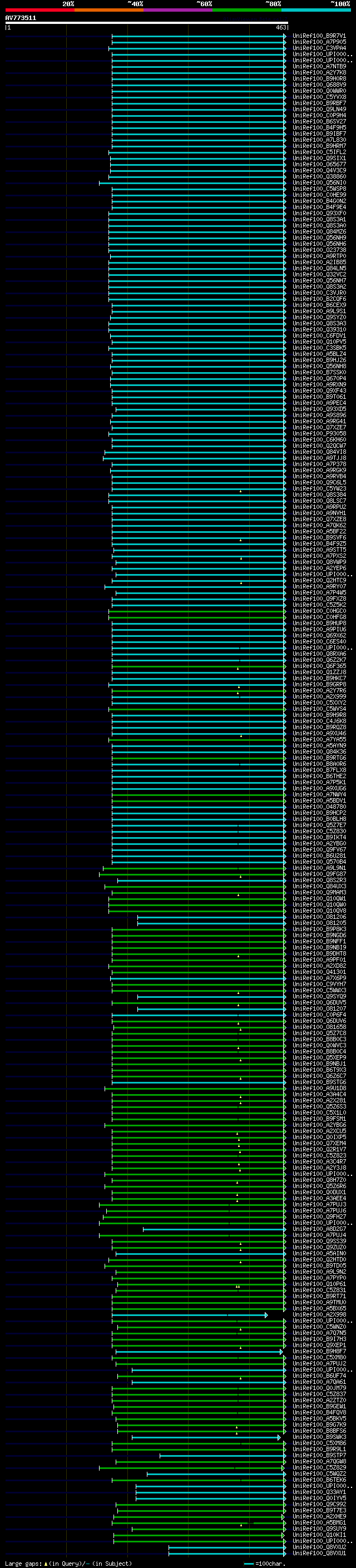Open hit UniRef100_A7P905

319,42
